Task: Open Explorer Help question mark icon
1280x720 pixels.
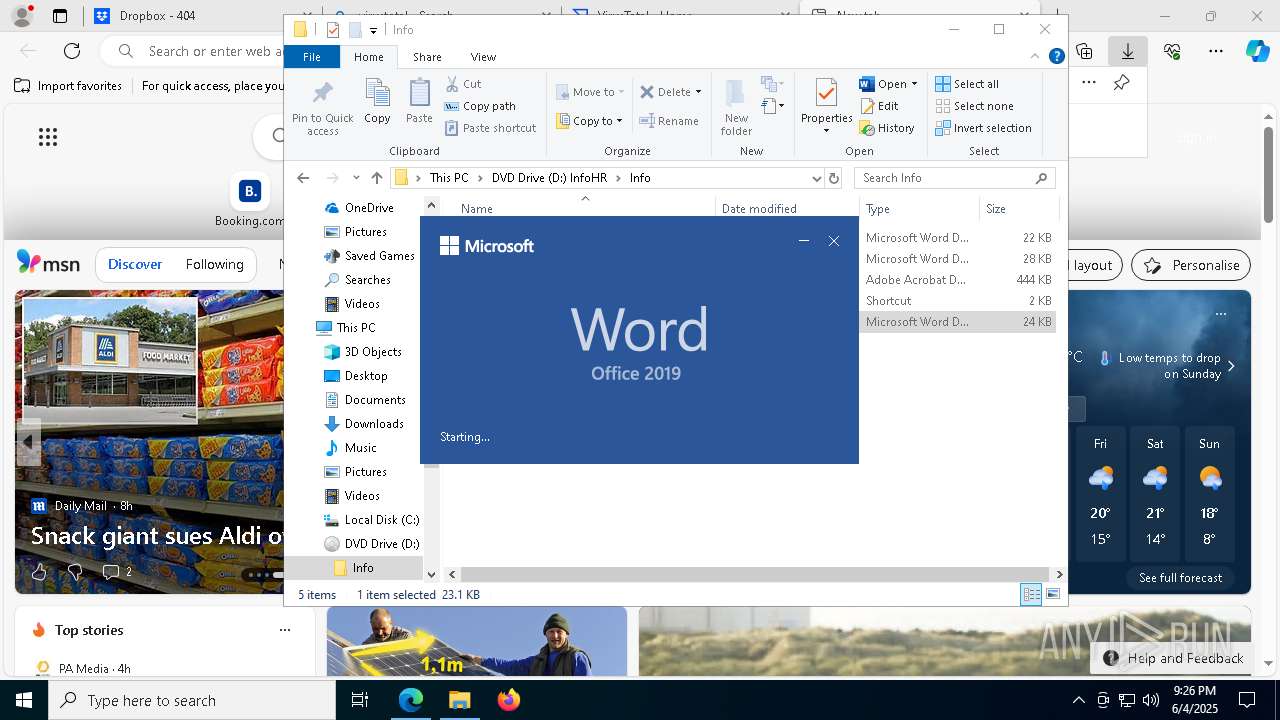Action: (1056, 57)
